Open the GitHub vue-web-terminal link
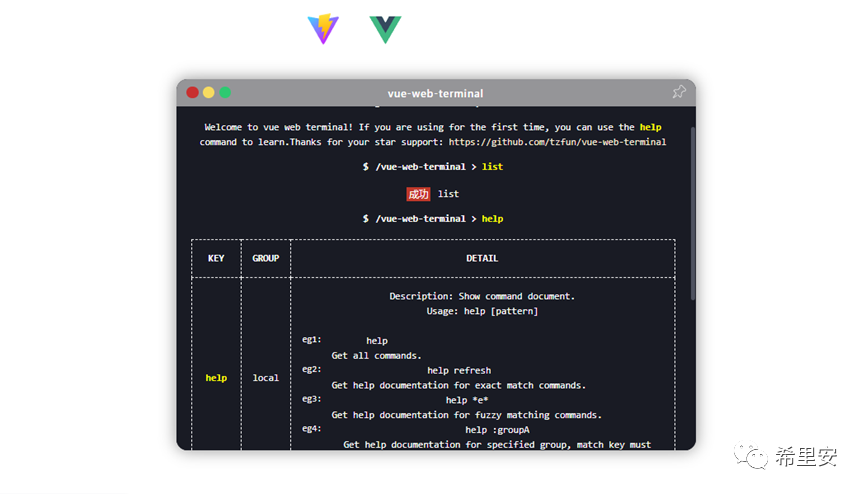 (557, 142)
